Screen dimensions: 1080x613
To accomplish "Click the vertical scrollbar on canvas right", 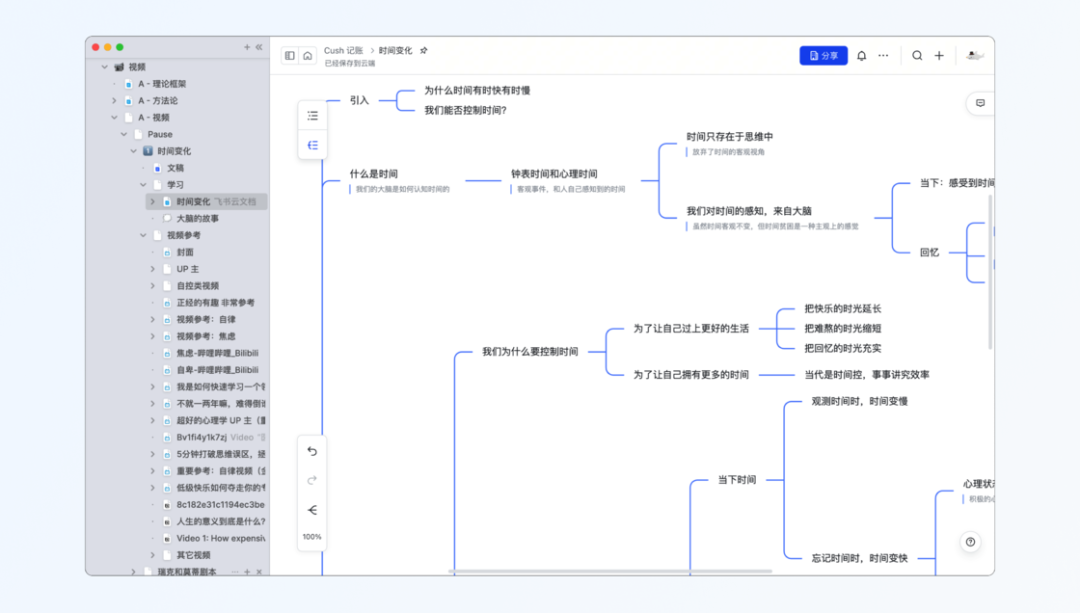I will click(990, 272).
